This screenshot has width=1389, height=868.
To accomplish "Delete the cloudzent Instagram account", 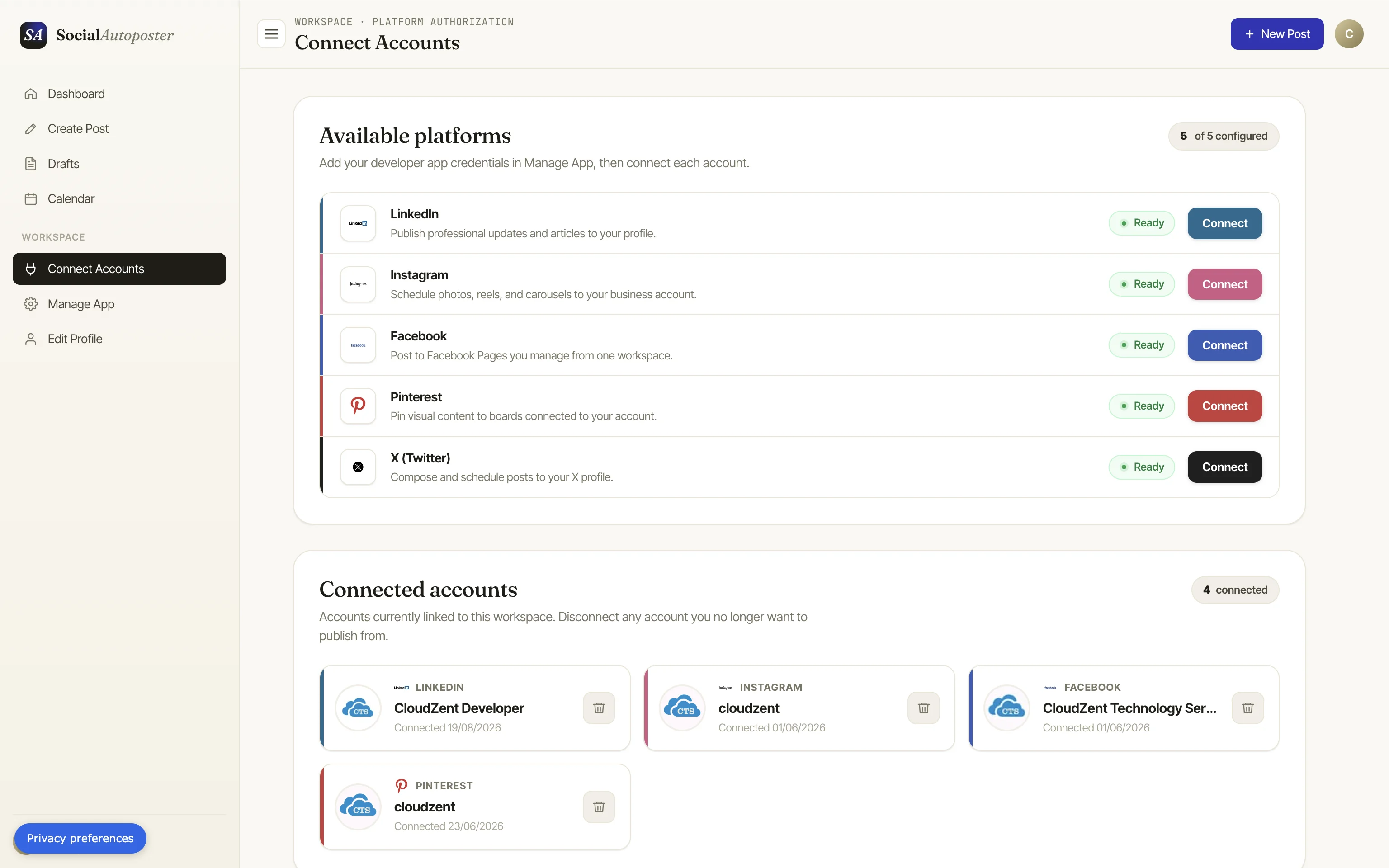I will coord(923,708).
